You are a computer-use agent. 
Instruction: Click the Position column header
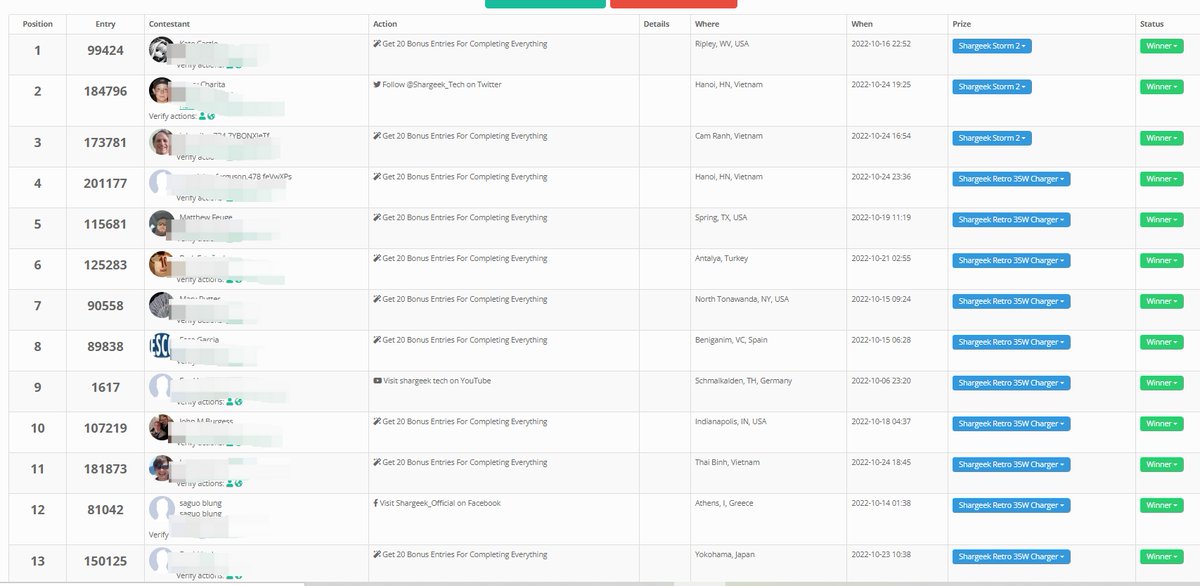click(x=37, y=23)
